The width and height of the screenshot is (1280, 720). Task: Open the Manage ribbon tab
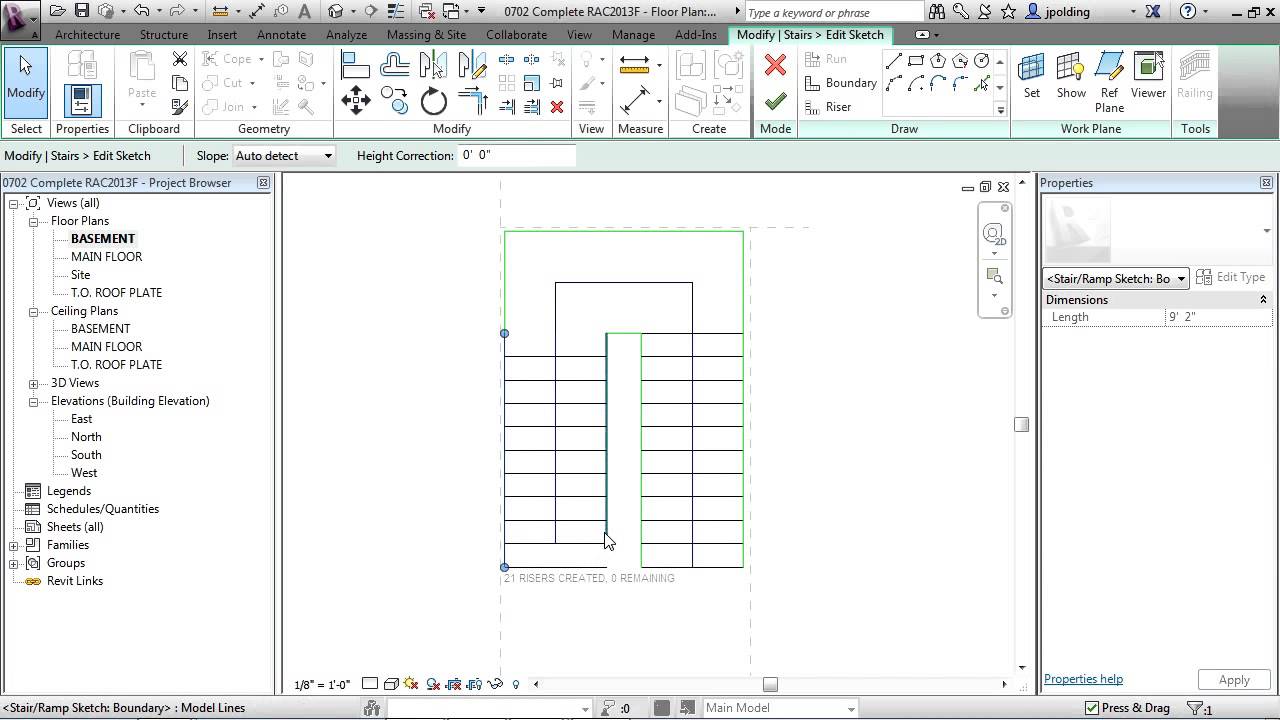pyautogui.click(x=633, y=34)
